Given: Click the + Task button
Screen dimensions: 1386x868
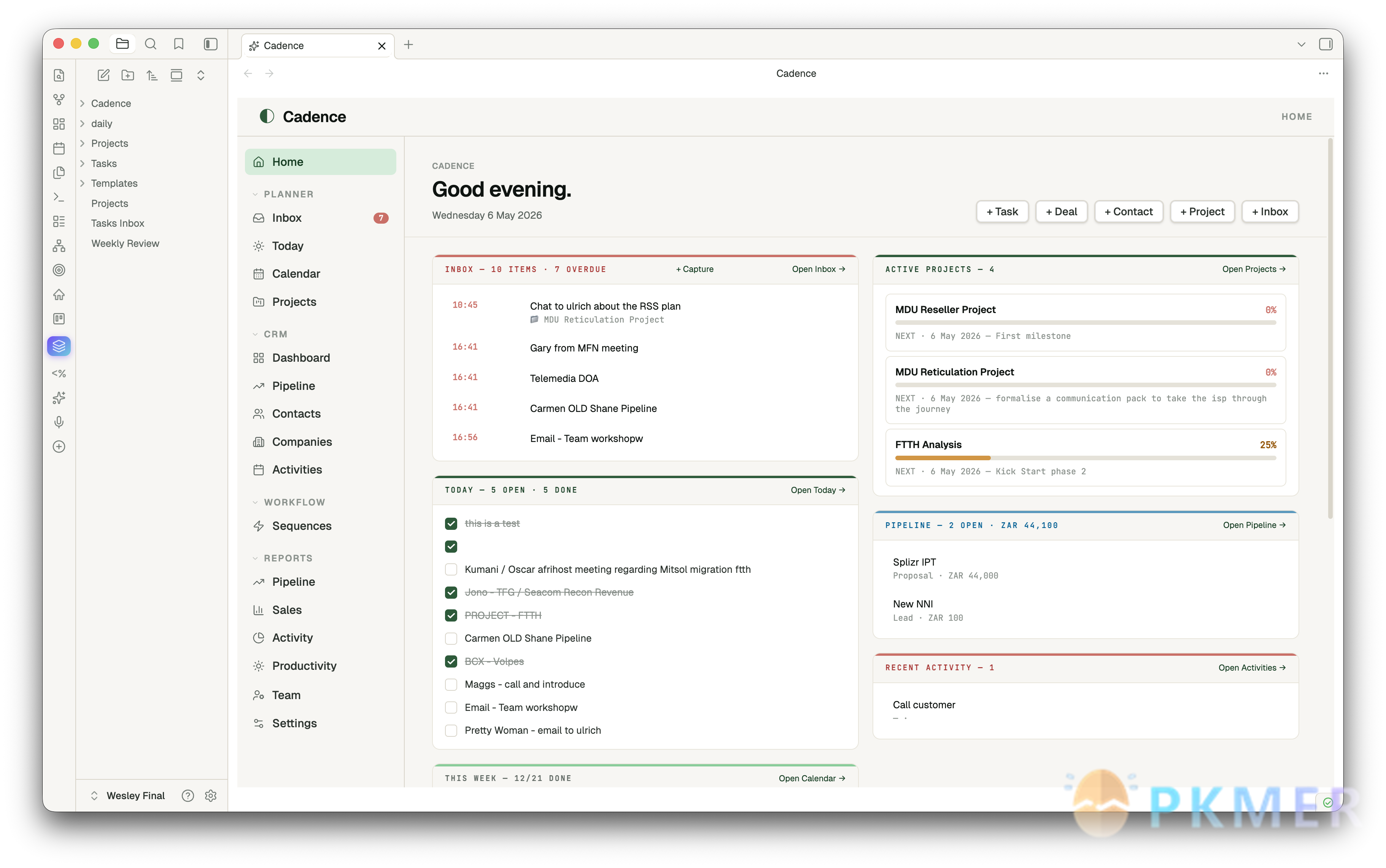Looking at the screenshot, I should tap(1002, 211).
